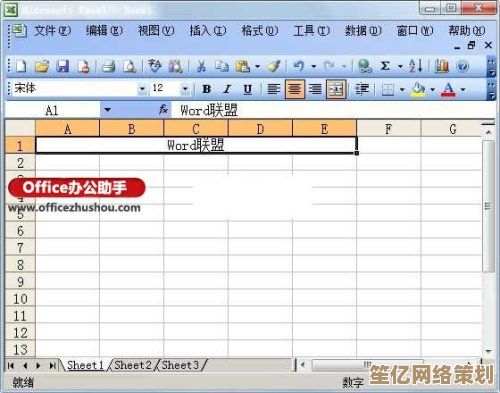
Task: Cut selection with scissors icon
Action: coord(201,66)
